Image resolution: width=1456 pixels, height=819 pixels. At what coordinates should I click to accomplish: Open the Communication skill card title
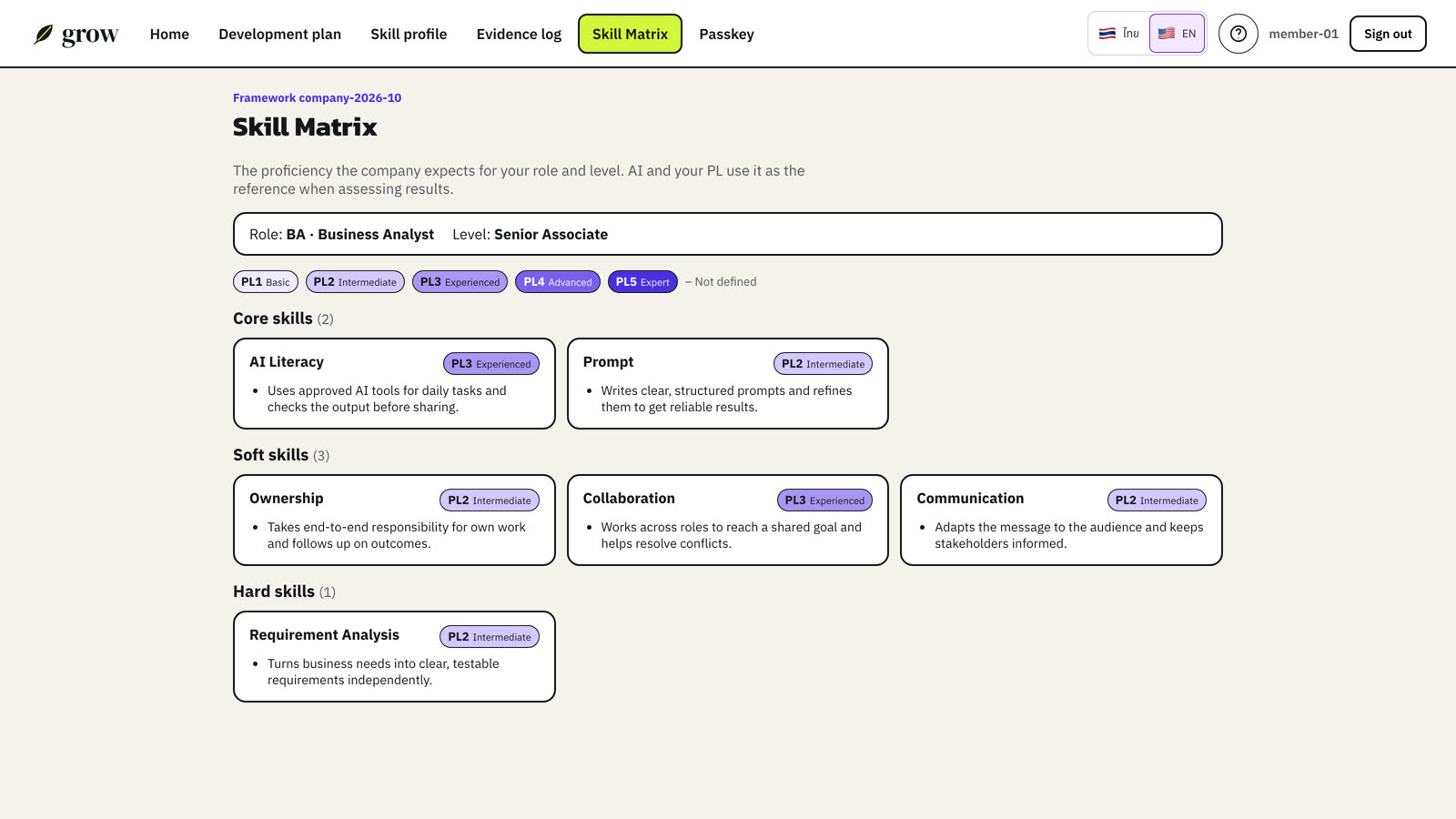(970, 498)
